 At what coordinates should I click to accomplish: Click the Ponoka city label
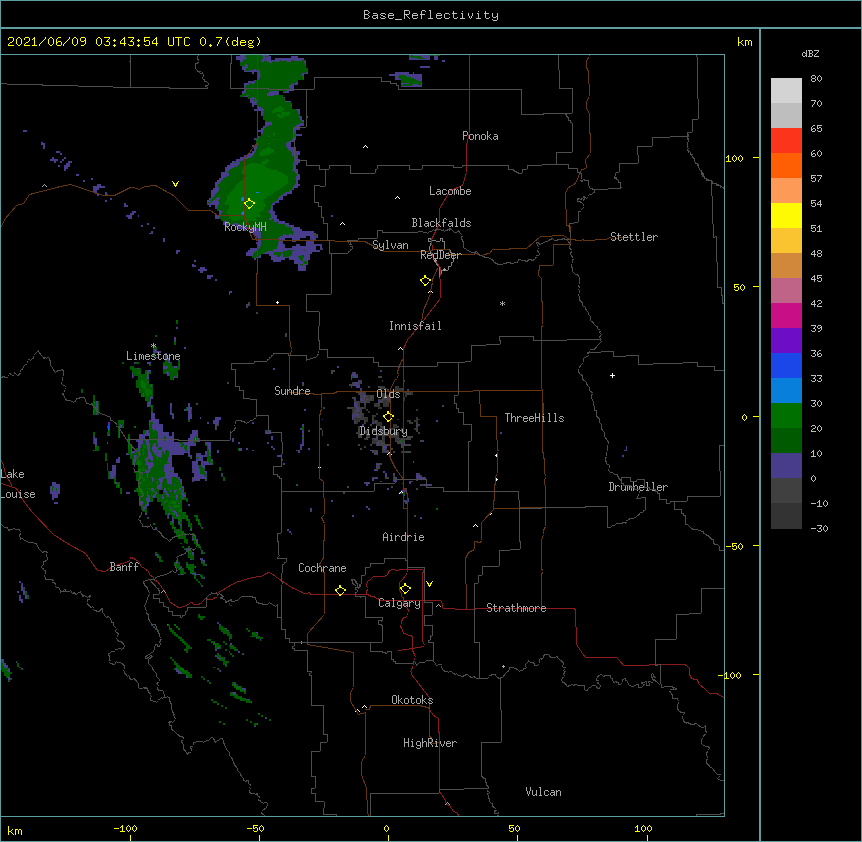[x=480, y=136]
